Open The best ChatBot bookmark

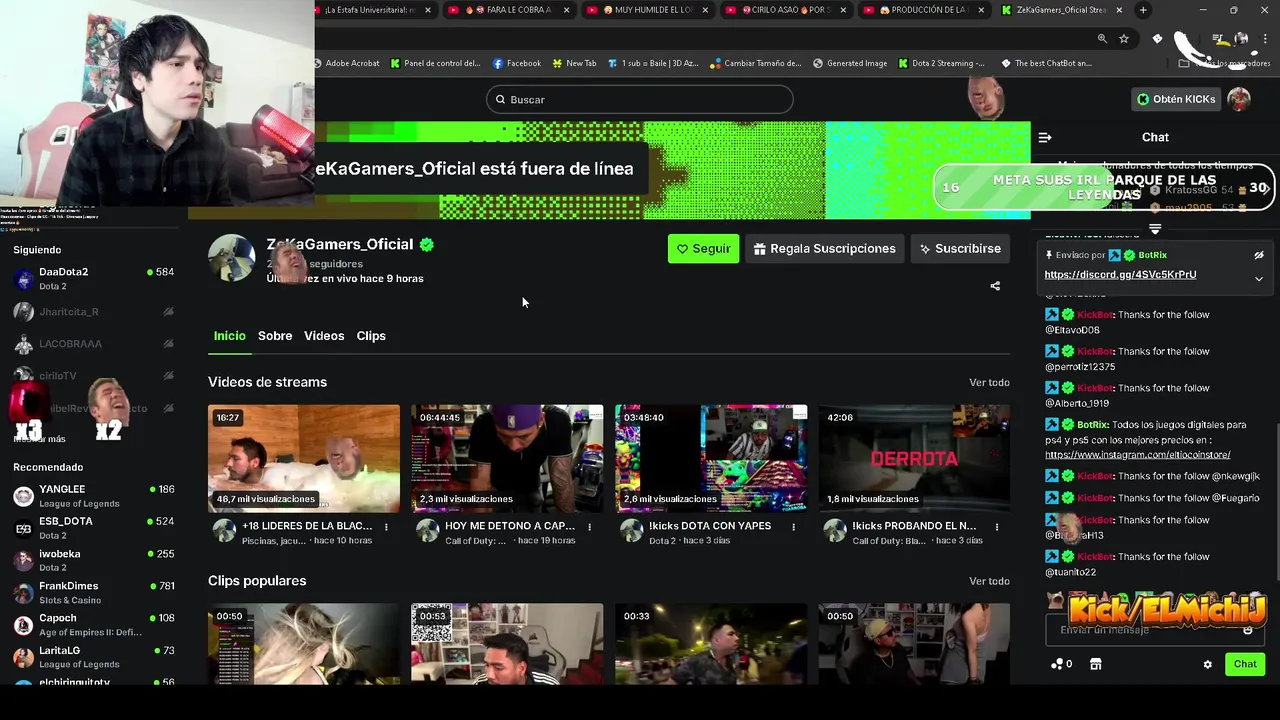click(1046, 63)
